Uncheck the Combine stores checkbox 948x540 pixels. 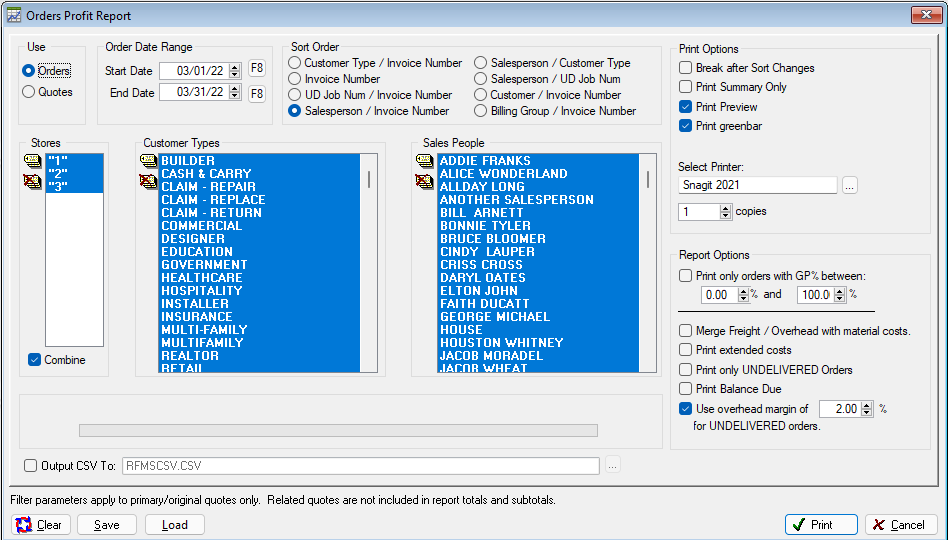pyautogui.click(x=34, y=360)
